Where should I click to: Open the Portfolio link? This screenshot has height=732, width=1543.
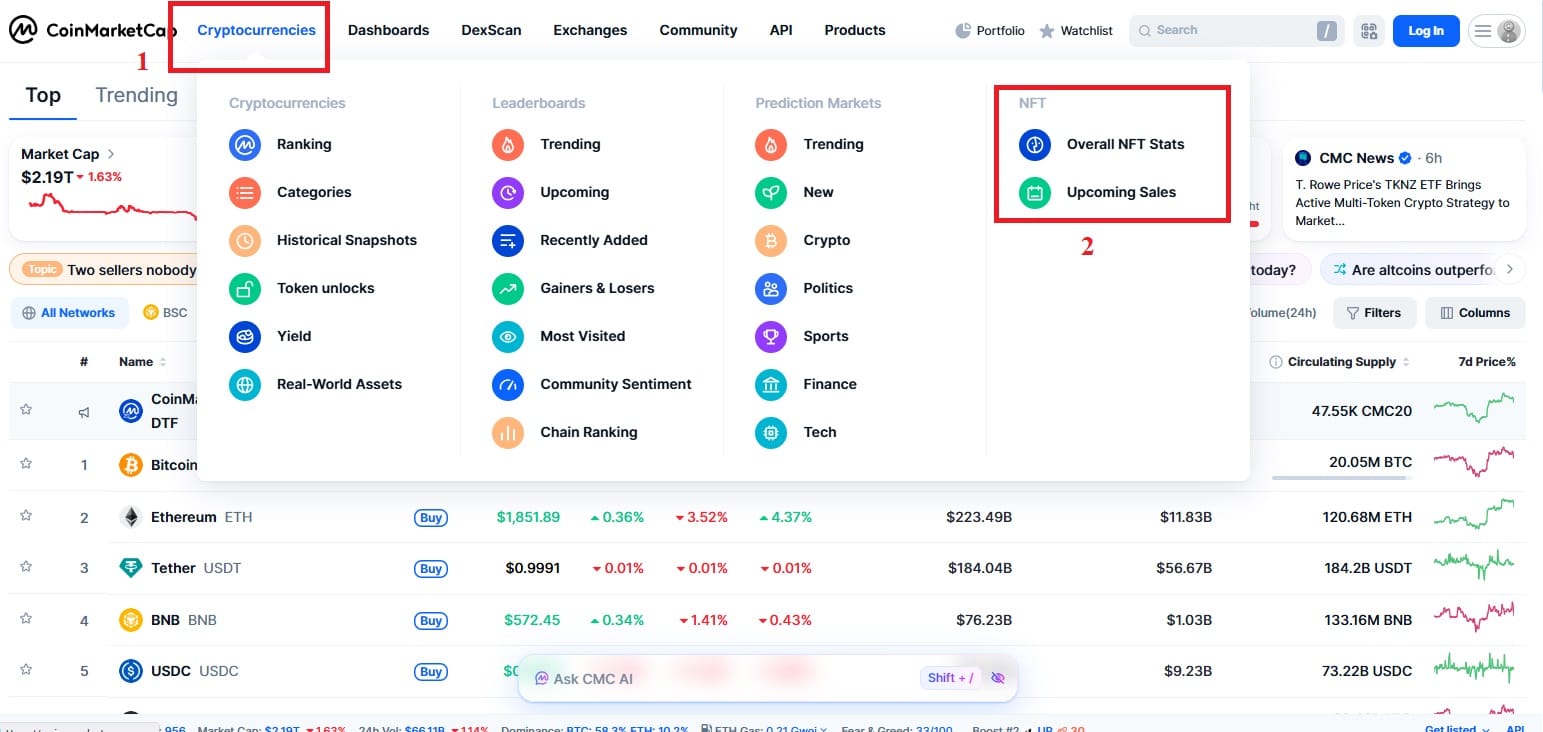point(990,31)
